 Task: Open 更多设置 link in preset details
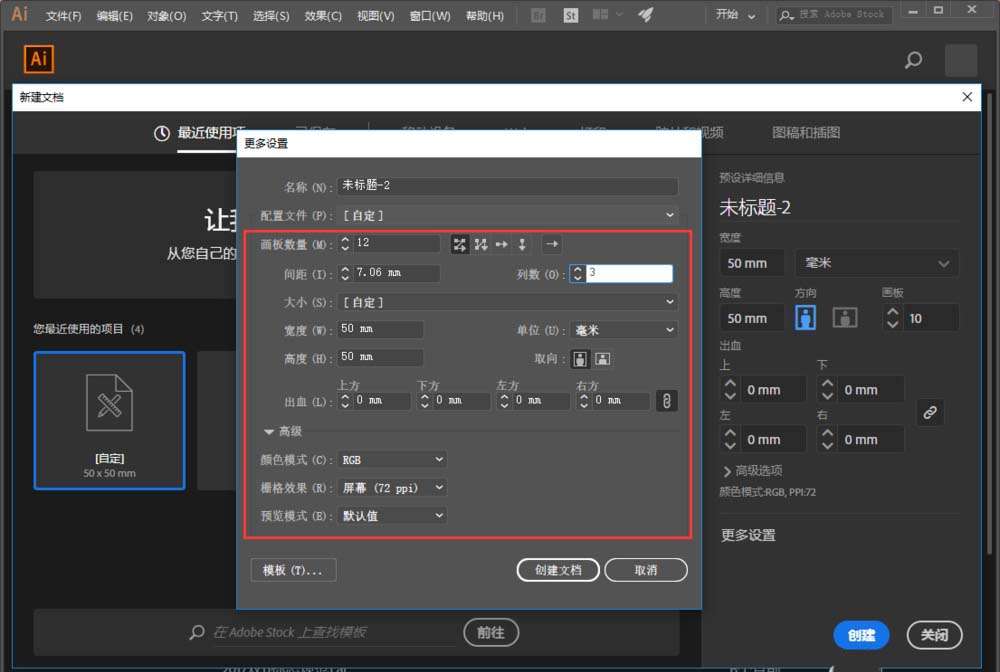pyautogui.click(x=748, y=535)
